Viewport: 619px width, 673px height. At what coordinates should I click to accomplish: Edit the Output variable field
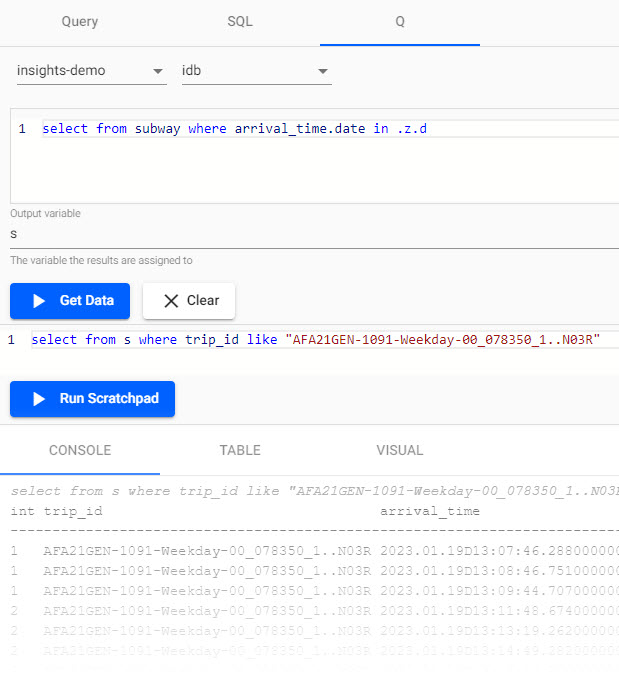315,234
